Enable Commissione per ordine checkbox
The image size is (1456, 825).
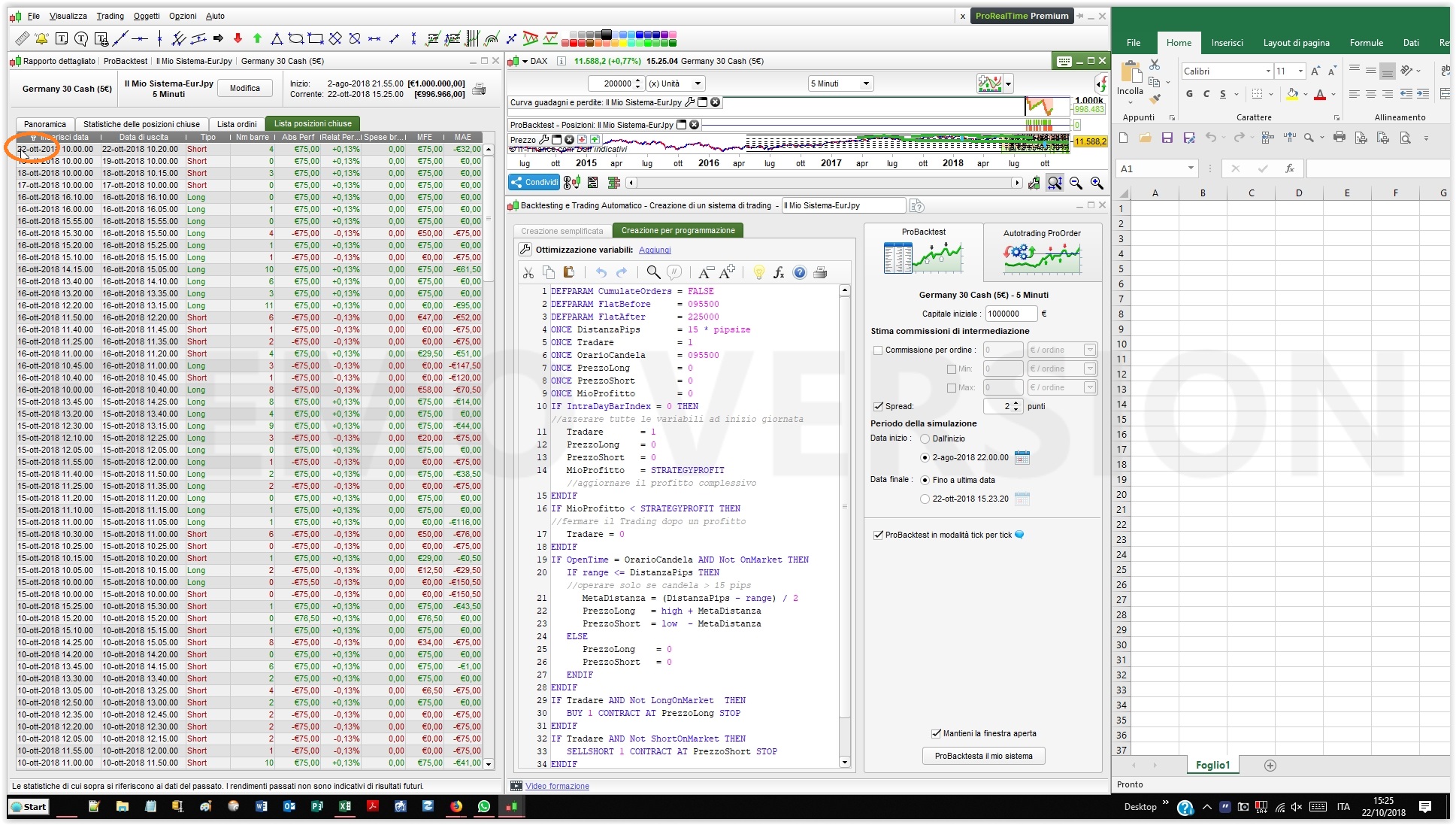878,350
